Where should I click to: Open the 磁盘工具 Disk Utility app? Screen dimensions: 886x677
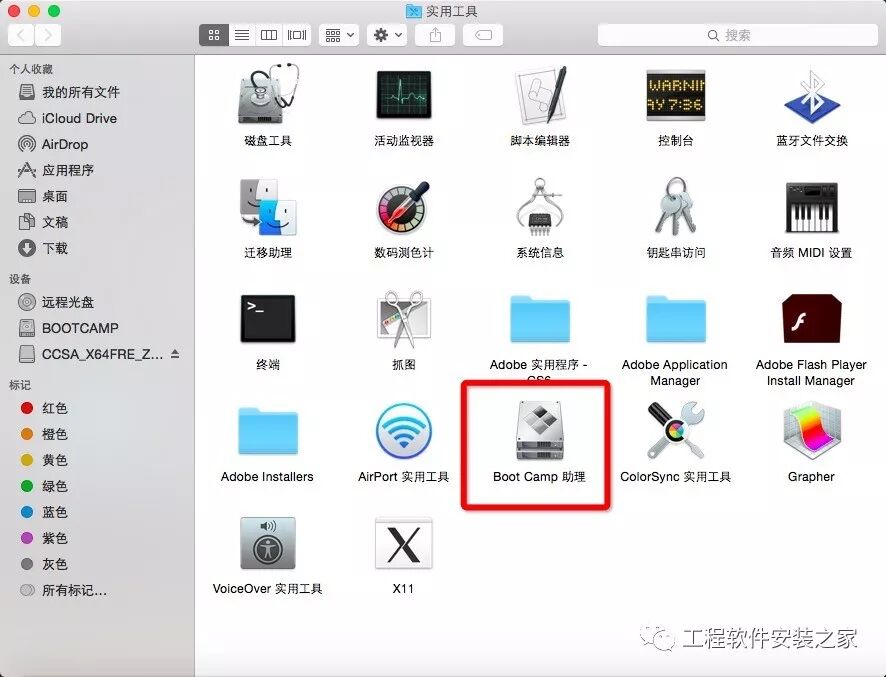pos(268,94)
